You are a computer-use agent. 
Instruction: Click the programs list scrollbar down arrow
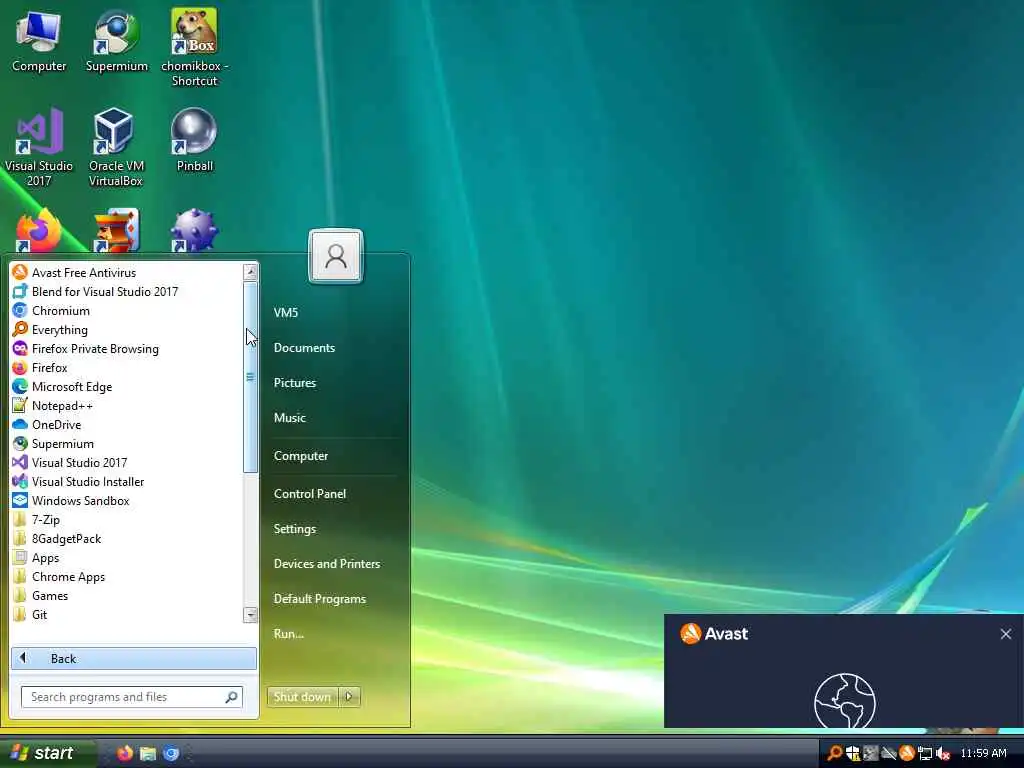(x=250, y=615)
